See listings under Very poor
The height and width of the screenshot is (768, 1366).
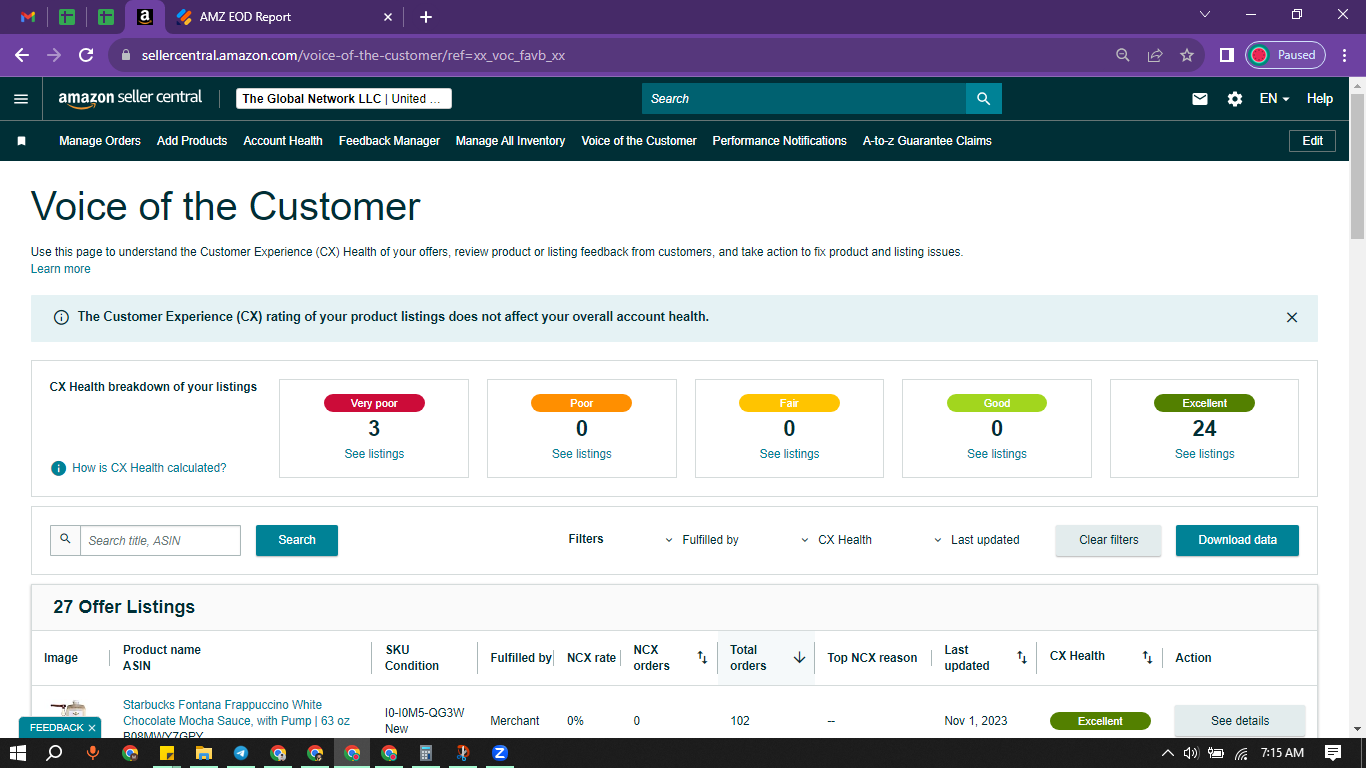pyautogui.click(x=374, y=454)
